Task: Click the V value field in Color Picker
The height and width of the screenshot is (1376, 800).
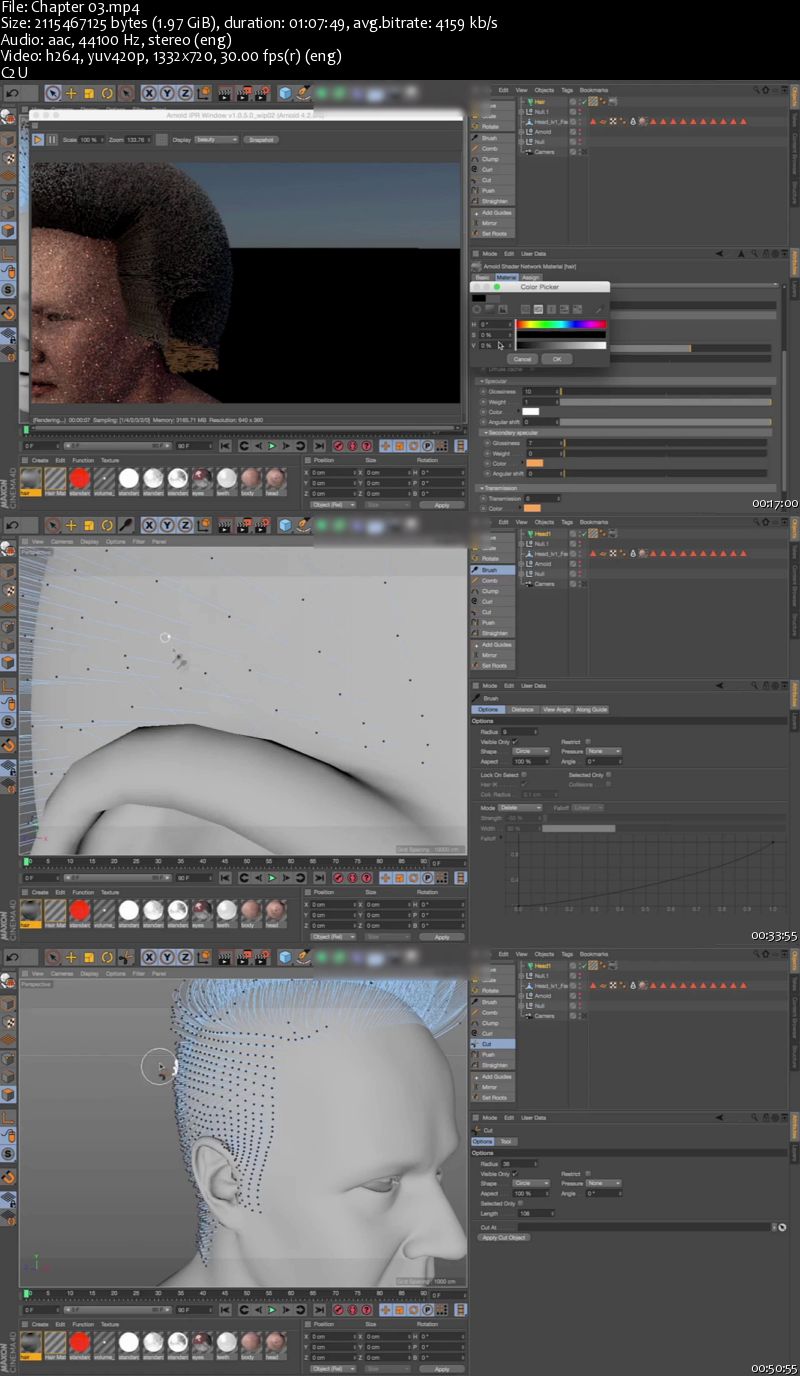Action: click(493, 345)
